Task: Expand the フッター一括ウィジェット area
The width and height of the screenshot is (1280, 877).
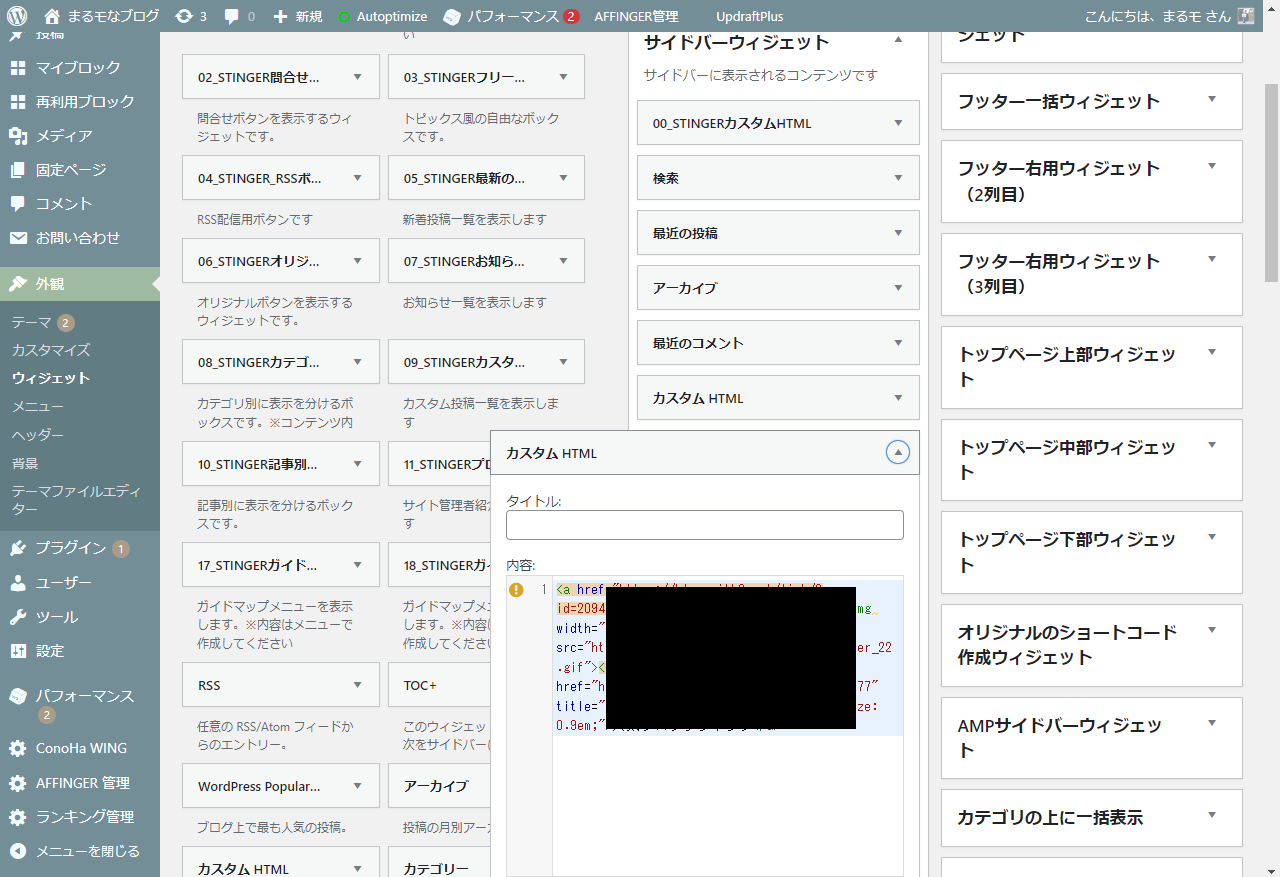Action: click(x=1212, y=99)
